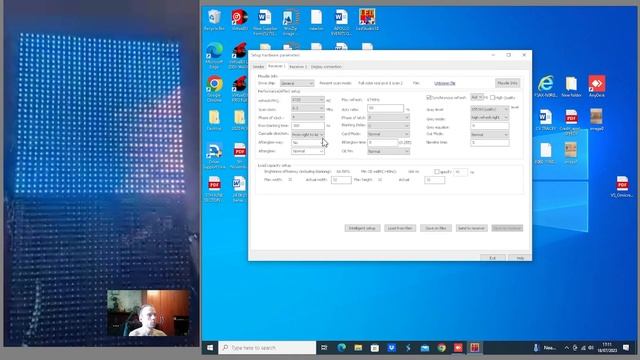Open the New folder desktop icon

pos(571,86)
